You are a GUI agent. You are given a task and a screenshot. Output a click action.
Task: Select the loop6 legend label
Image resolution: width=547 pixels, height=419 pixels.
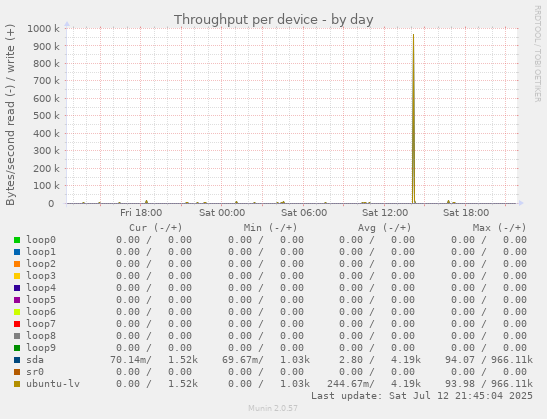[41, 312]
